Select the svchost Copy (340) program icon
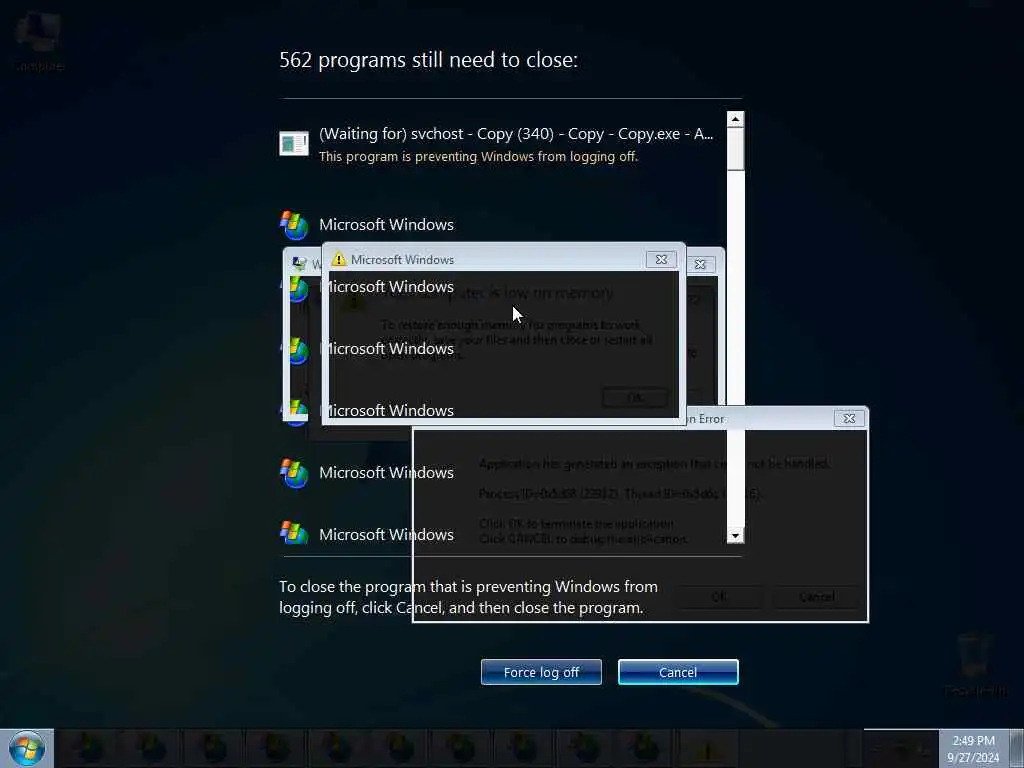This screenshot has width=1024, height=768. [294, 143]
